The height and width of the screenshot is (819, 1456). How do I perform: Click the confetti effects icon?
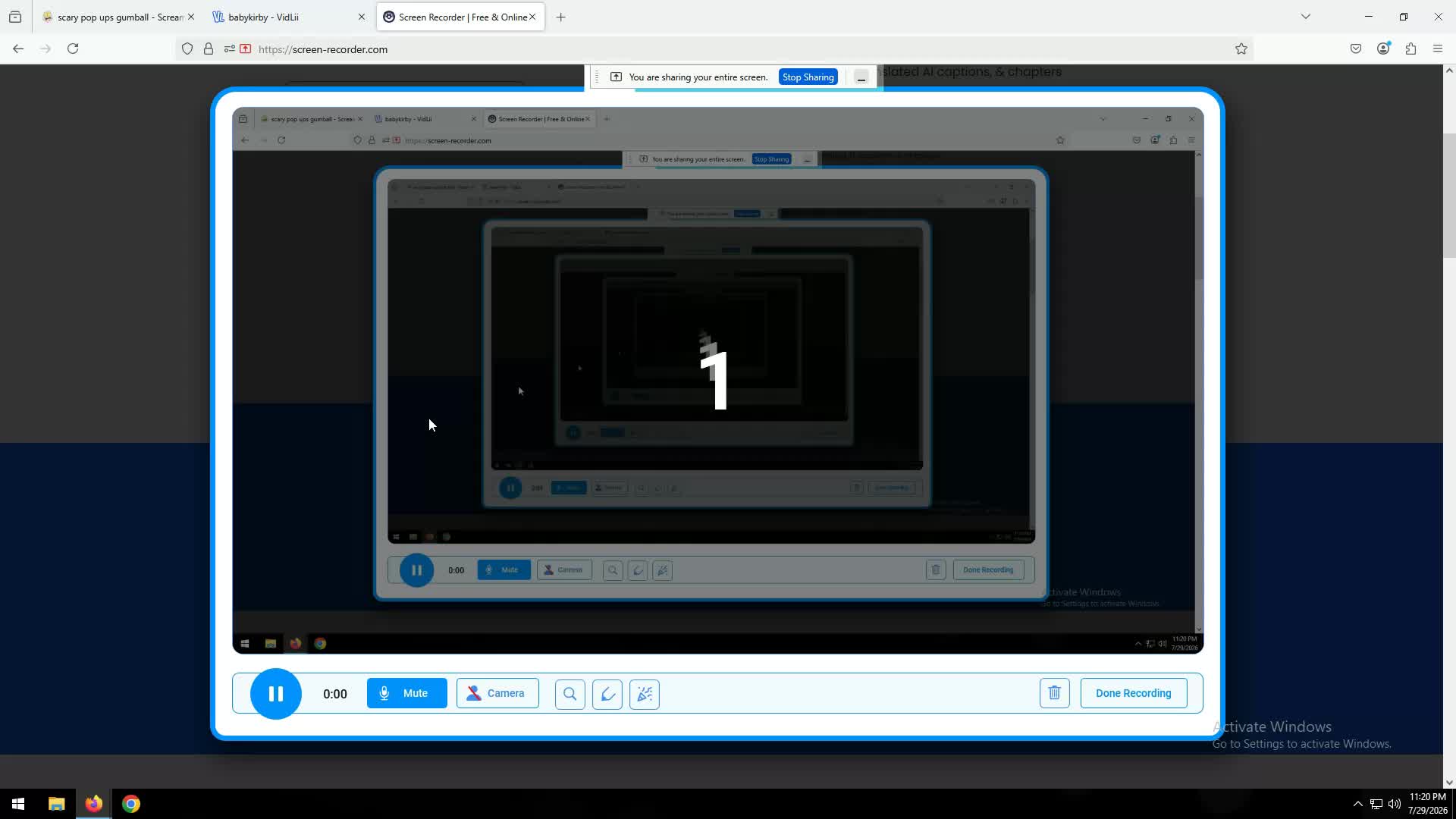pos(645,694)
